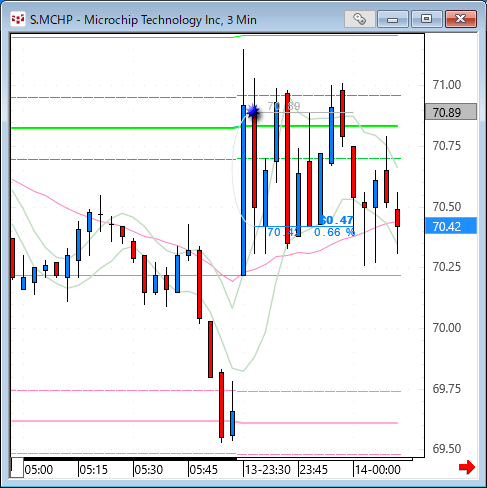Close the S.MCHP chart window

click(x=461, y=19)
